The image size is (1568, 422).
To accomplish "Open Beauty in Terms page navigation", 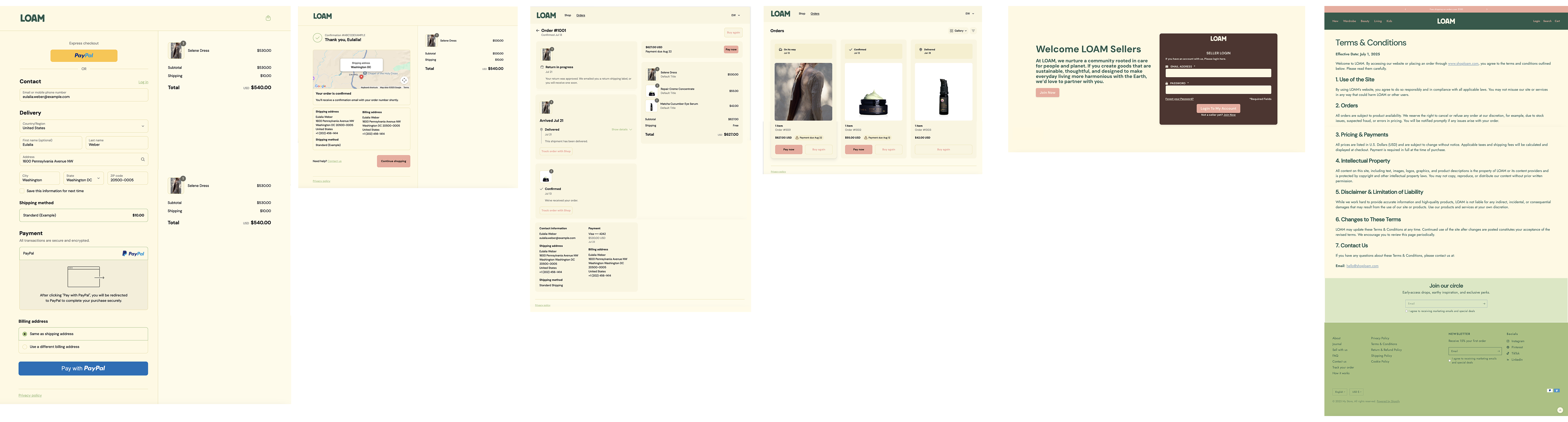I will pos(1365,21).
